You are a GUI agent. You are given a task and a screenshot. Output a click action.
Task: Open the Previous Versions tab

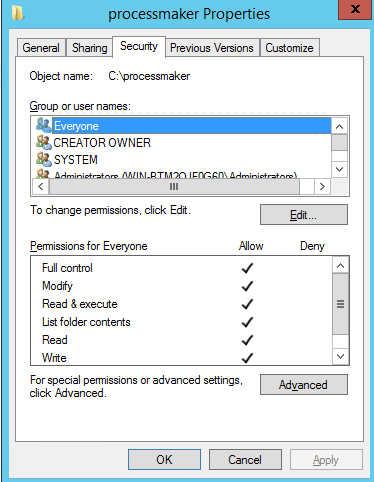[212, 48]
